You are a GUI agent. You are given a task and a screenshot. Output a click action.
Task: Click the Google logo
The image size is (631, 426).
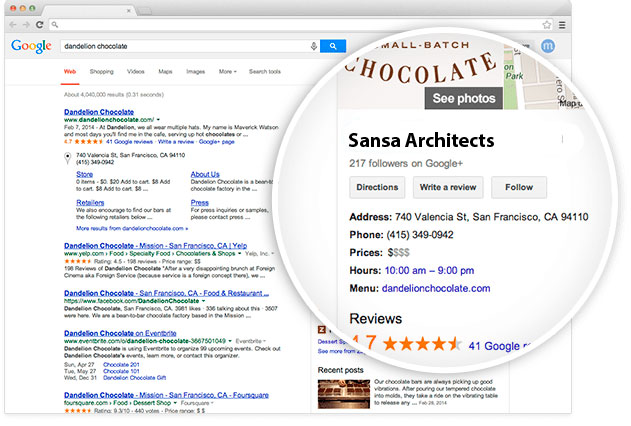pyautogui.click(x=31, y=46)
